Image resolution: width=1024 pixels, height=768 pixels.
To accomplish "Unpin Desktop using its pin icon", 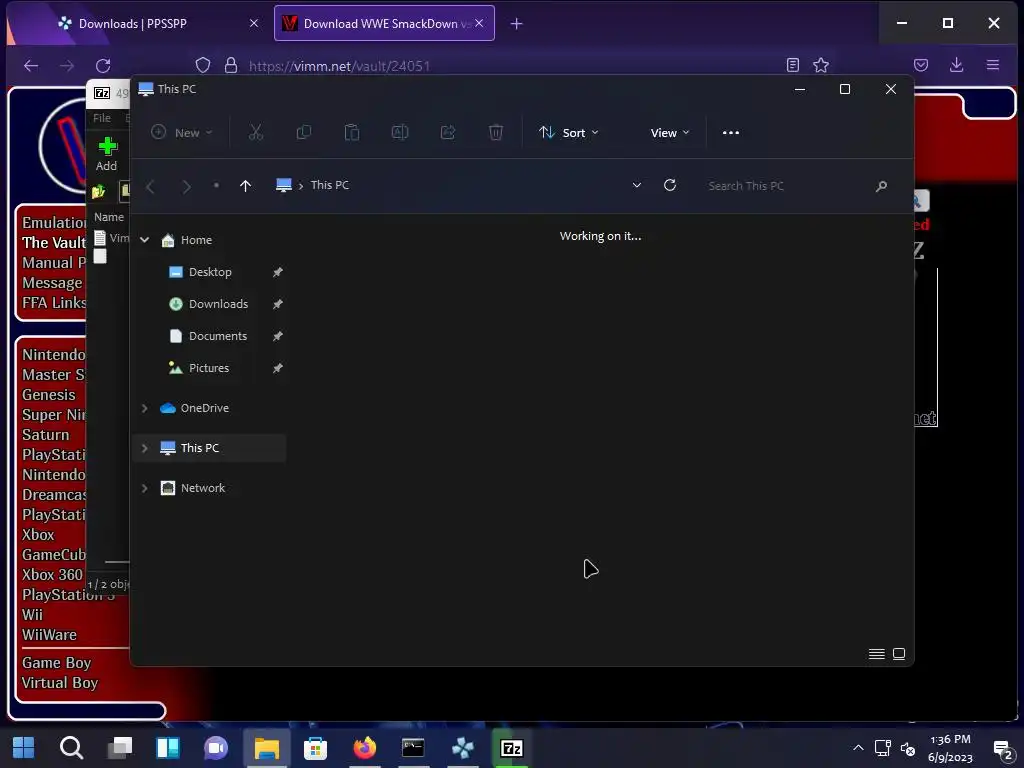I will coord(278,272).
